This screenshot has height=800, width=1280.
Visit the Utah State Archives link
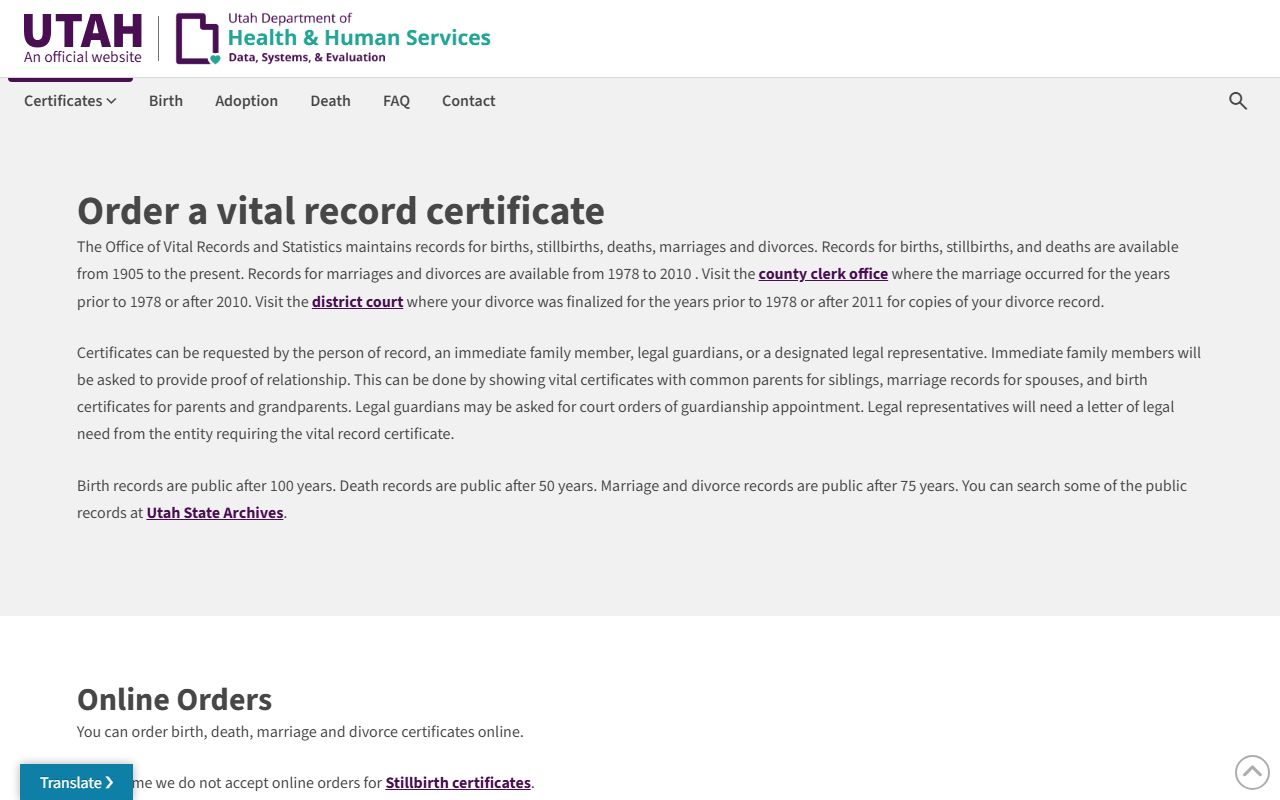coord(215,513)
